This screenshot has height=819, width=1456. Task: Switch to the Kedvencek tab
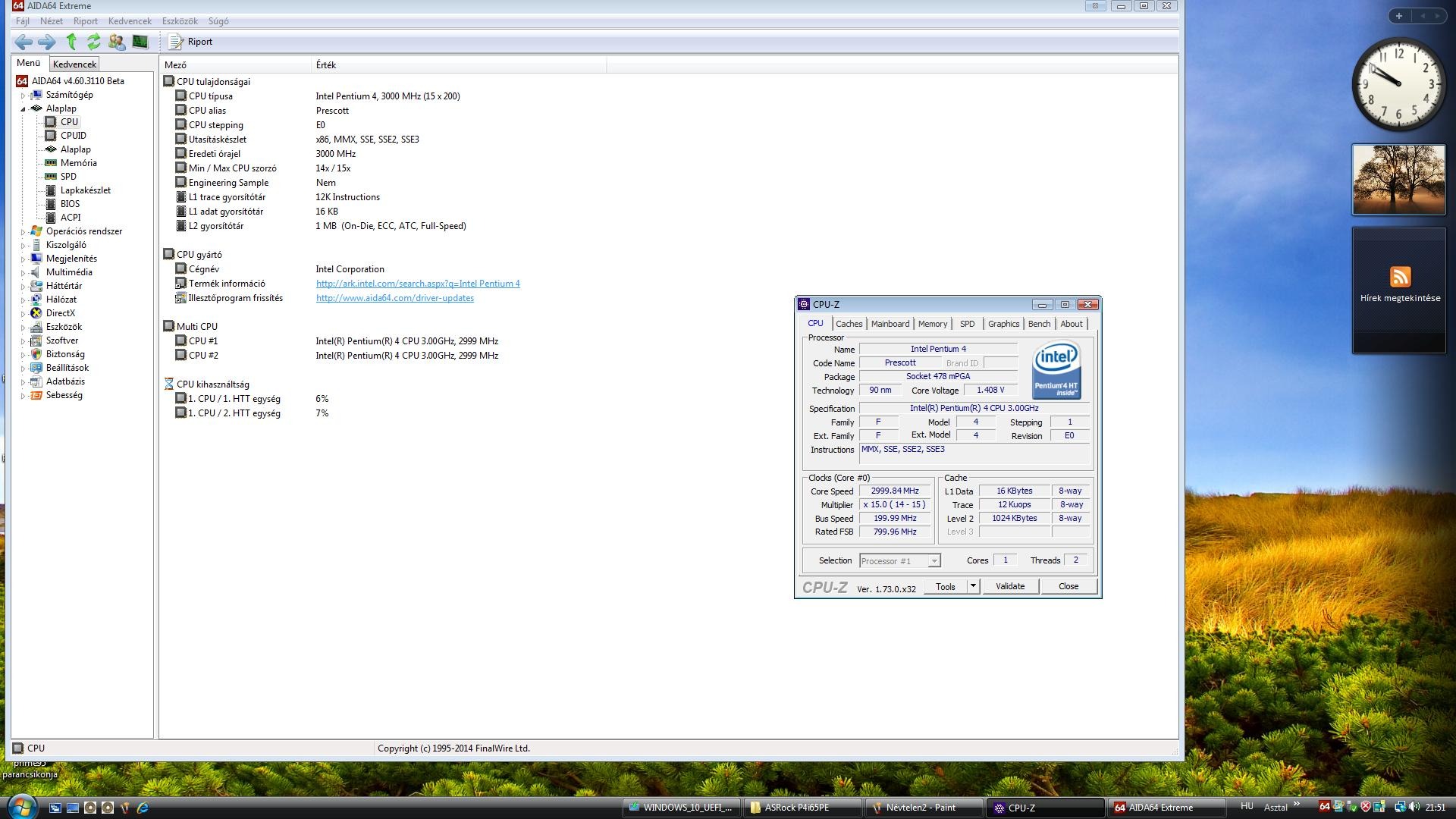(x=74, y=64)
